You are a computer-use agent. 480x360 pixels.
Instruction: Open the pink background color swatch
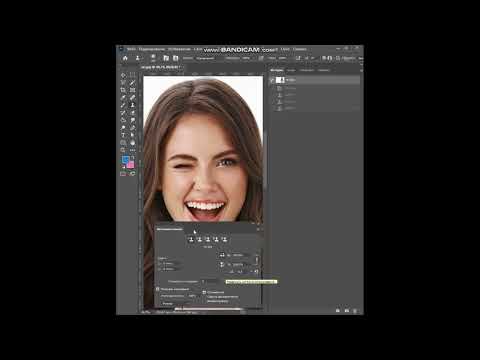pos(130,164)
